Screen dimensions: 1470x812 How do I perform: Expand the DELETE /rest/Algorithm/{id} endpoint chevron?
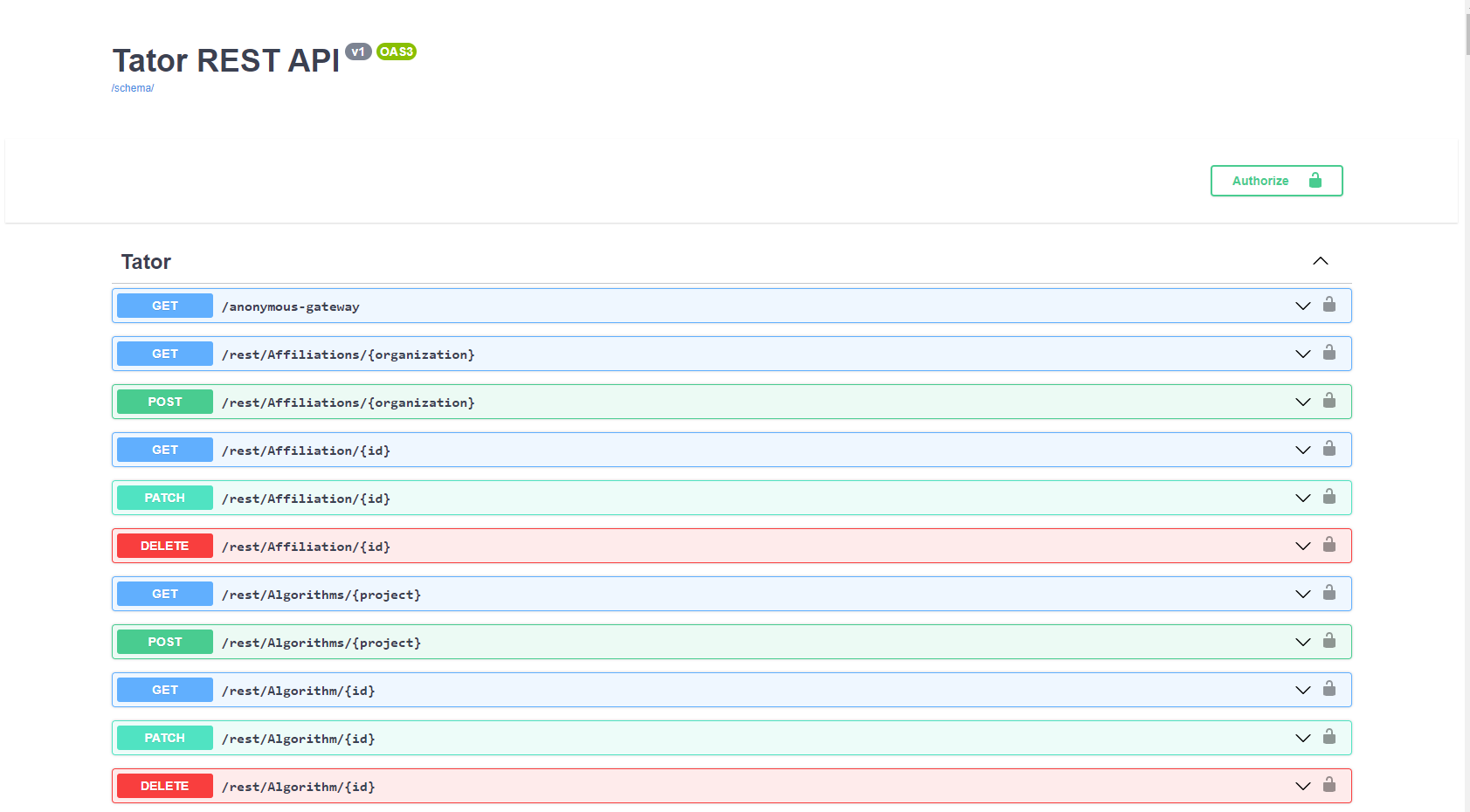1303,785
